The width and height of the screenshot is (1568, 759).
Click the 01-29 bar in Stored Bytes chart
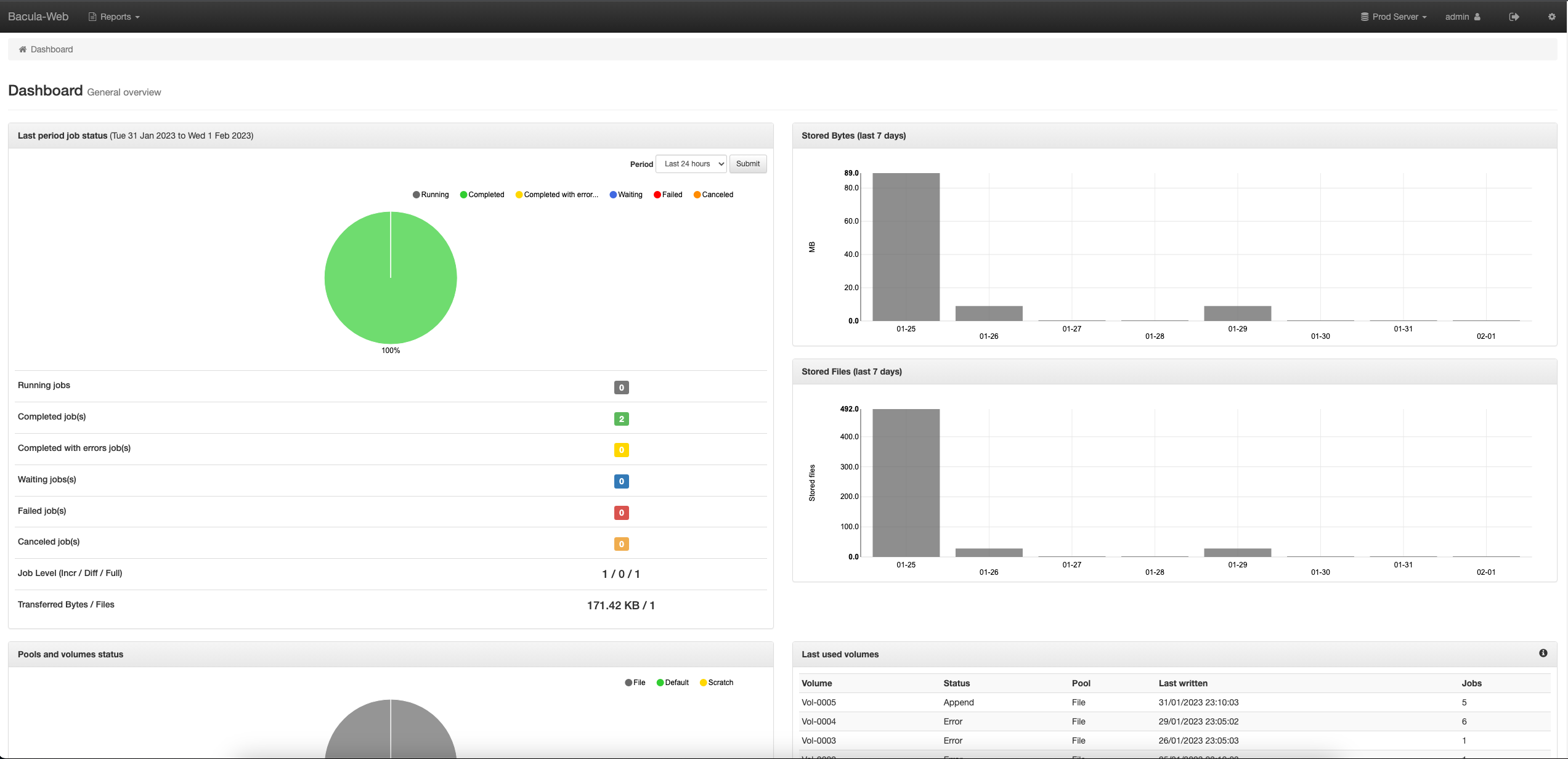point(1238,314)
